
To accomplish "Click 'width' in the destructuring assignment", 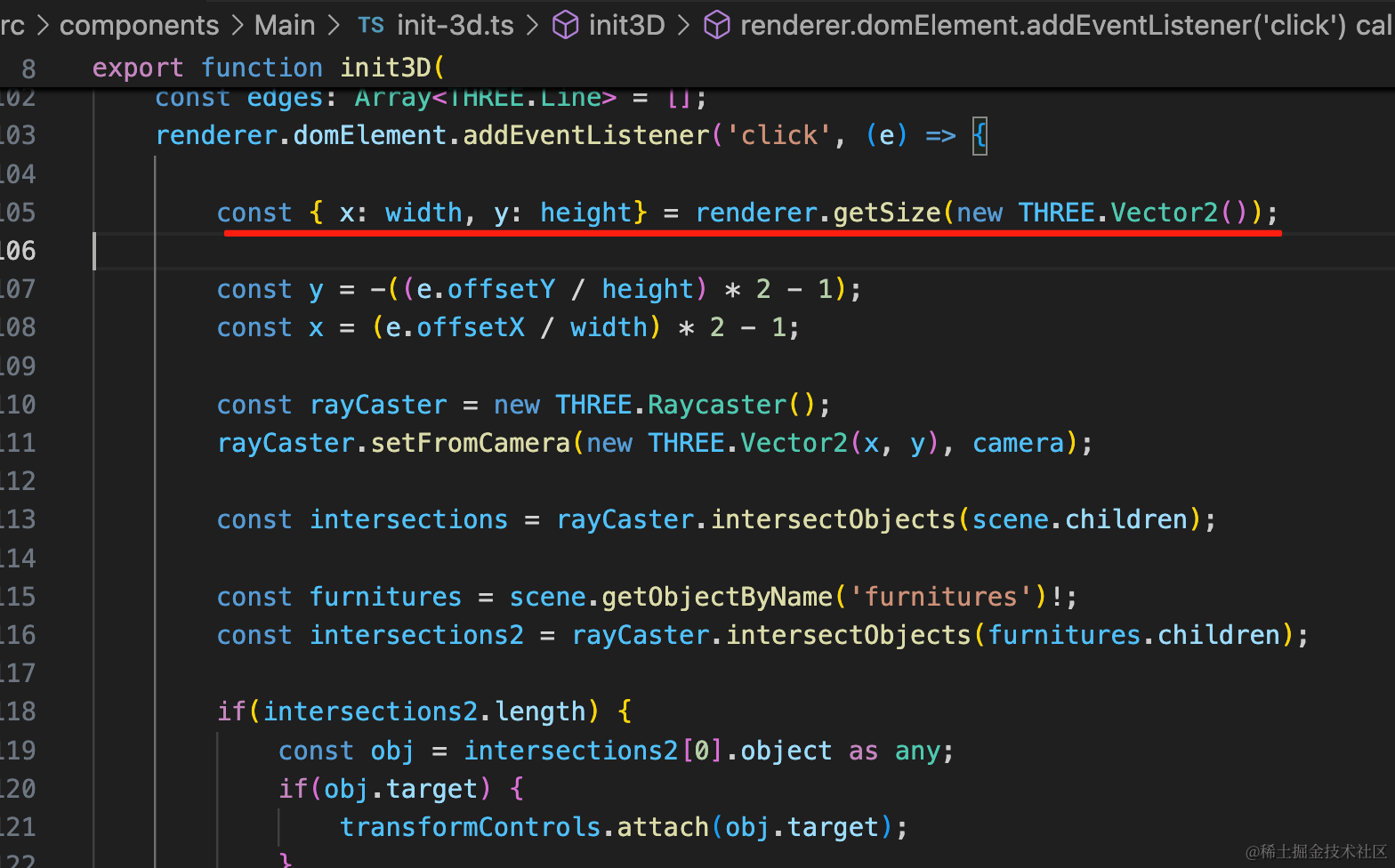I will pyautogui.click(x=424, y=213).
